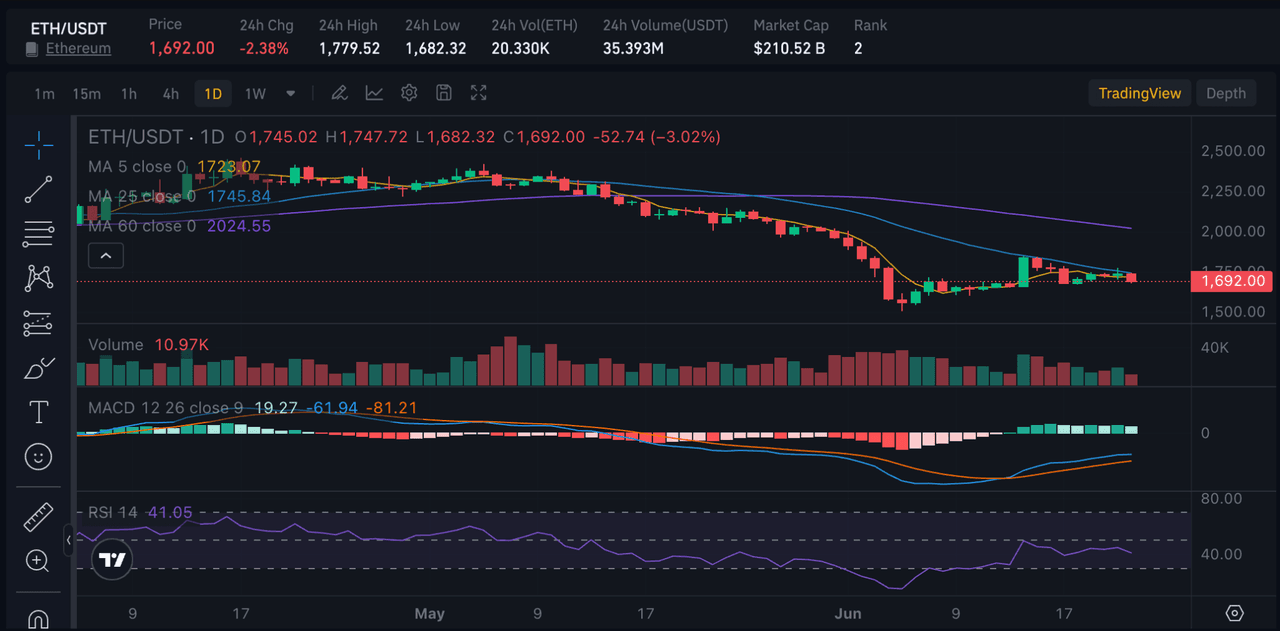Viewport: 1280px width, 631px height.
Task: Save chart layout with floppy icon
Action: coord(444,93)
